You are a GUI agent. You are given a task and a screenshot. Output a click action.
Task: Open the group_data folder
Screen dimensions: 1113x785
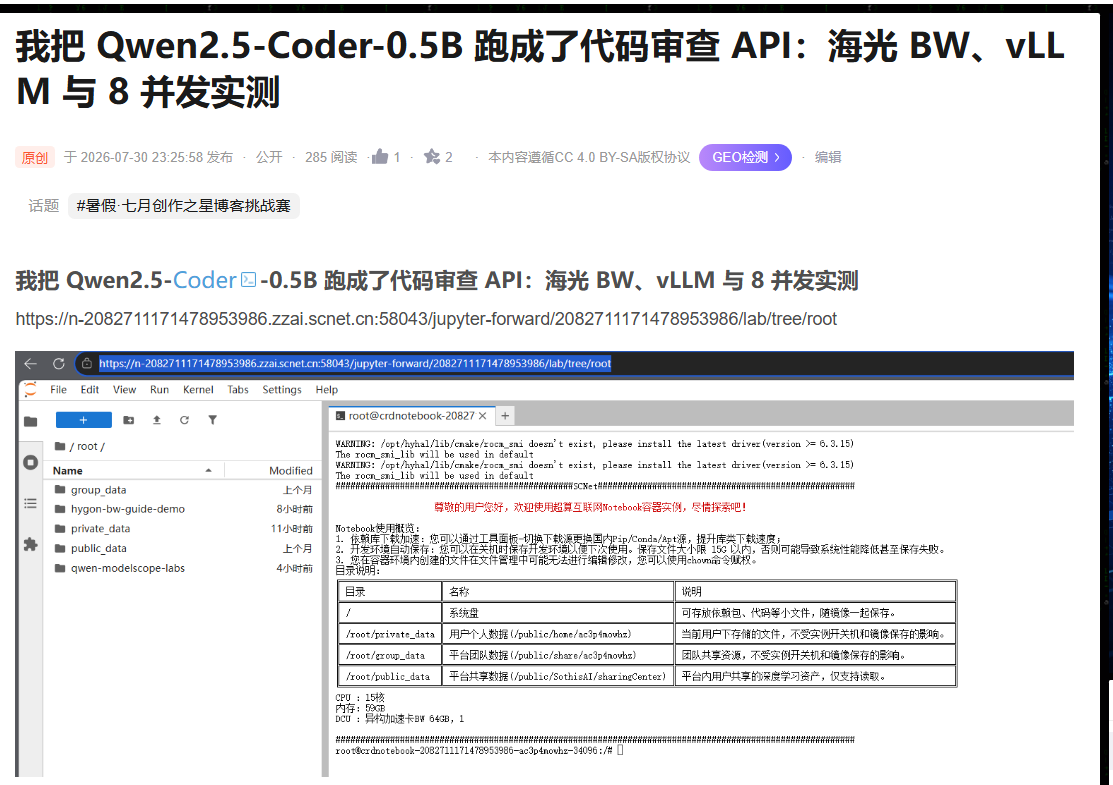tap(183, 490)
